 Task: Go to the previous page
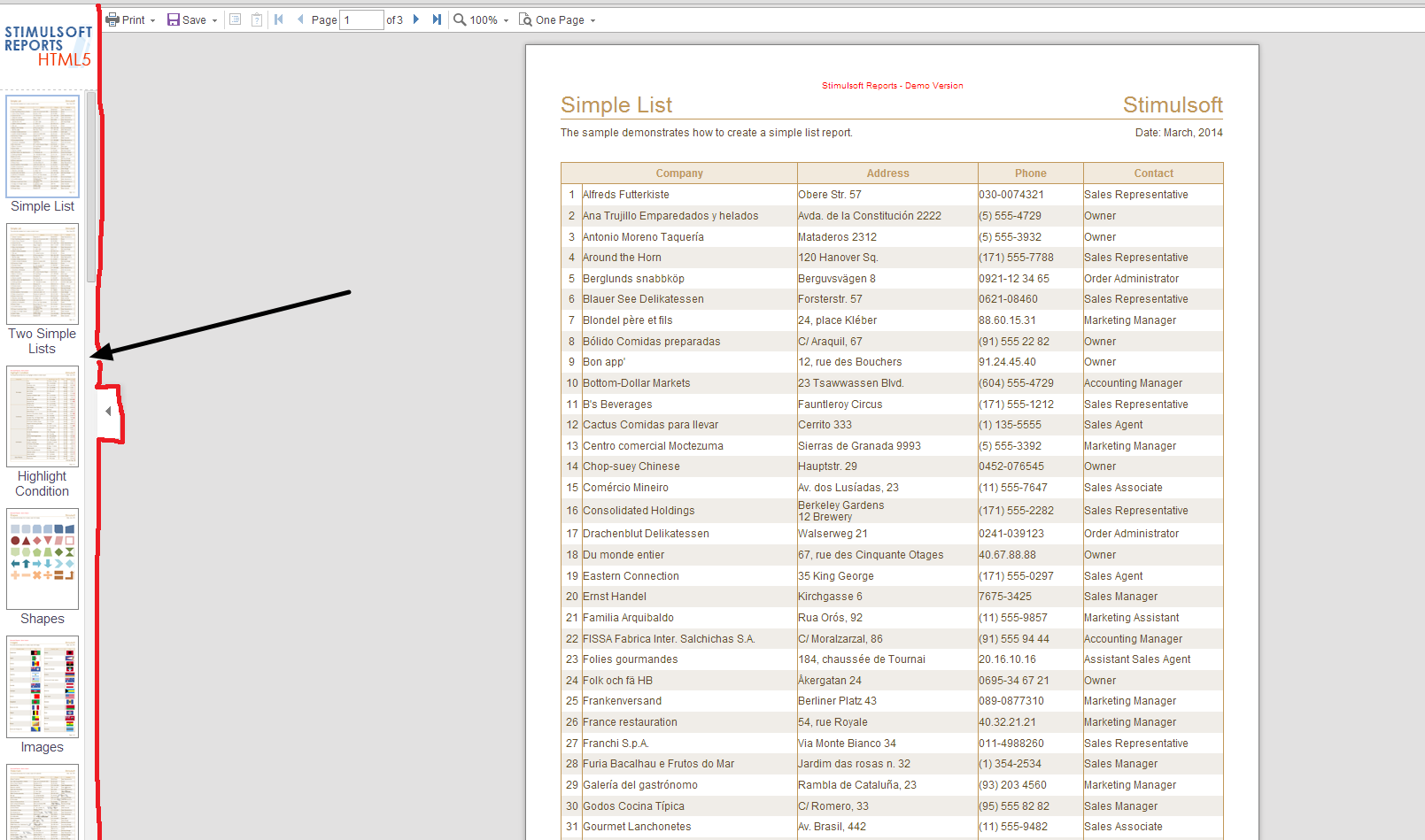(x=300, y=19)
